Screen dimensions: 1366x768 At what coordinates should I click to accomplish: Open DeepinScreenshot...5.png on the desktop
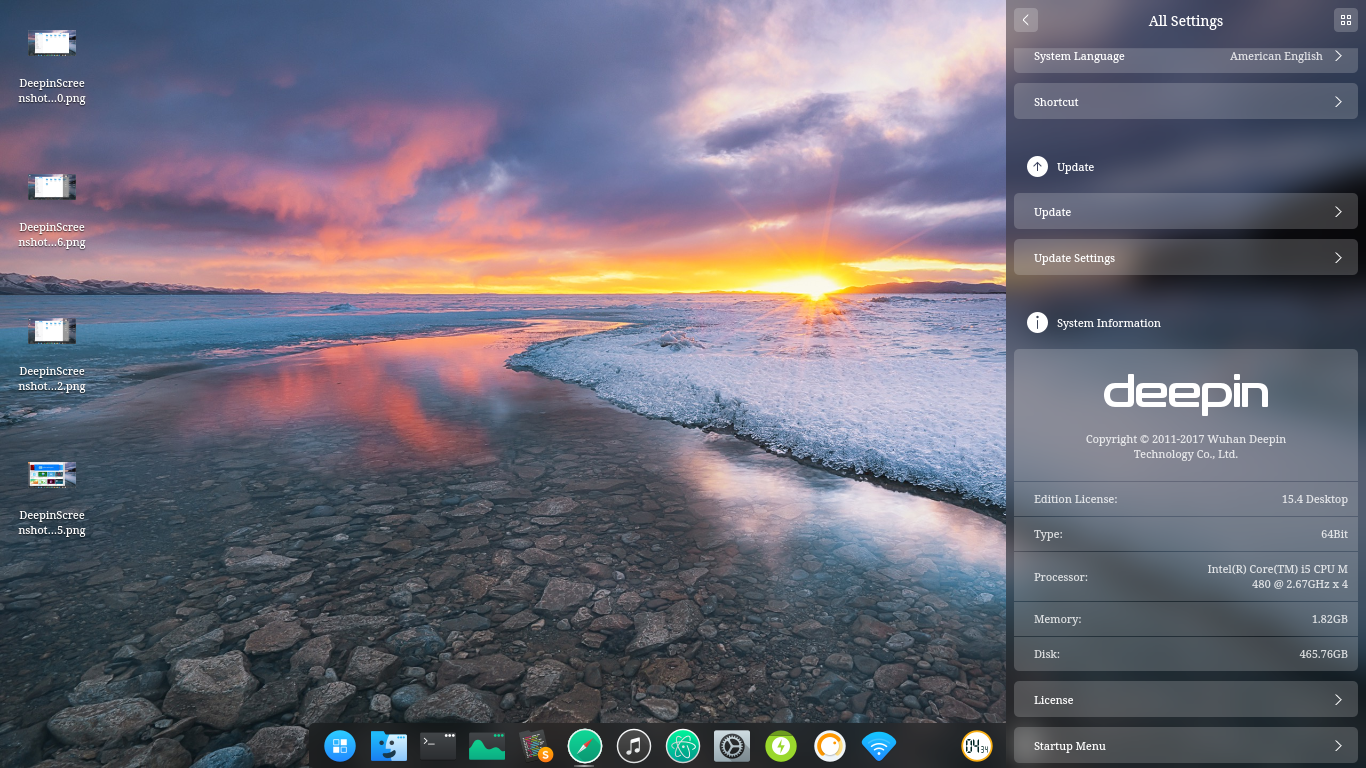51,474
